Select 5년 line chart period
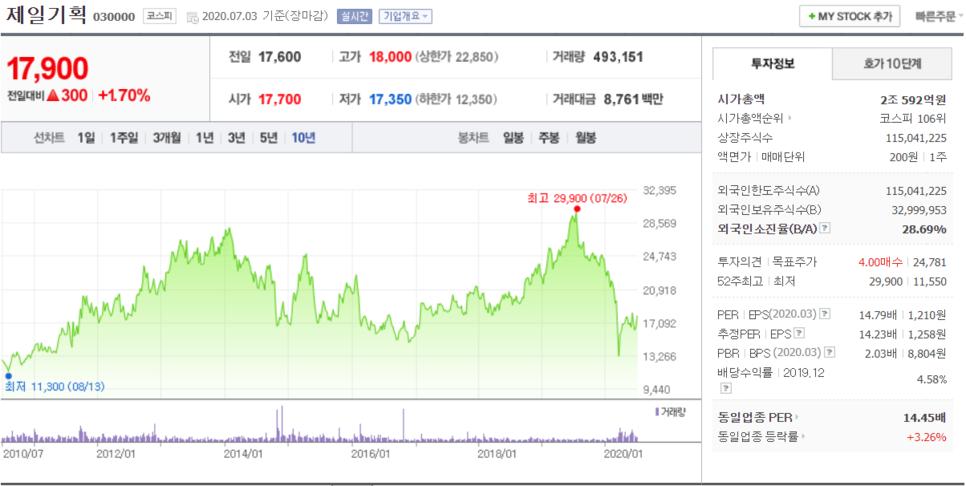The height and width of the screenshot is (486, 966). (269, 138)
